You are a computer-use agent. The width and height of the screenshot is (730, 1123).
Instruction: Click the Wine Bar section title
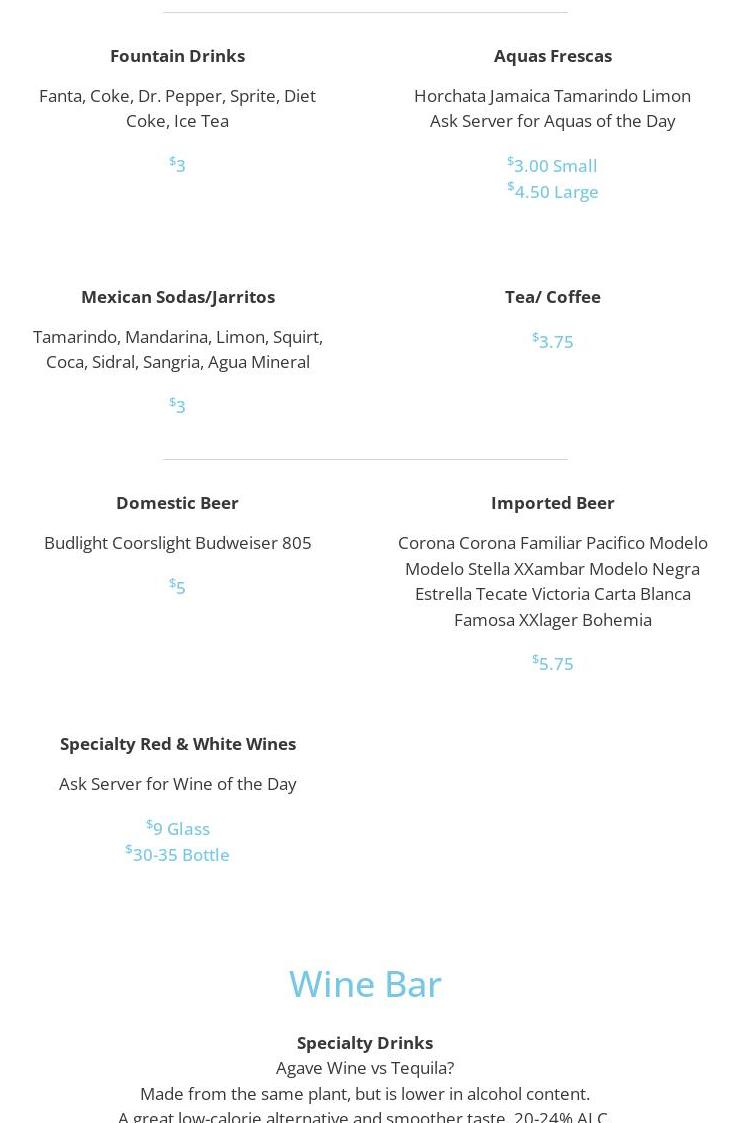tap(365, 984)
